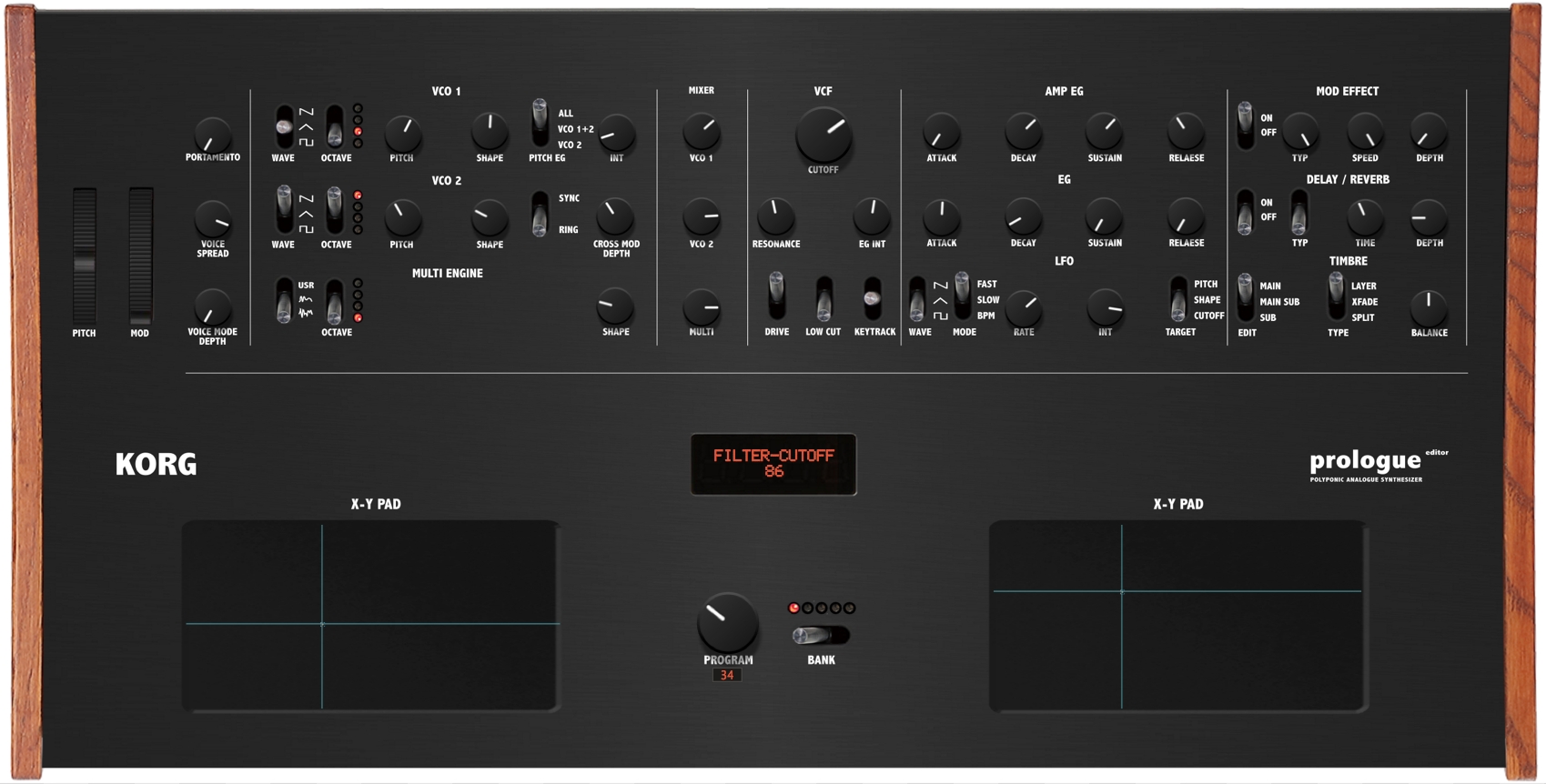Screen dimensions: 1546x784
Task: Click the FILTER-CUTOFF display screen
Action: tap(773, 464)
